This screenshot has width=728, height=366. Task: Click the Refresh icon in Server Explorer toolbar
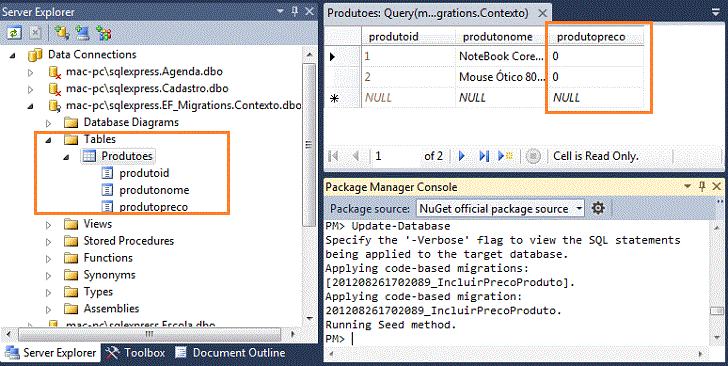pyautogui.click(x=14, y=33)
